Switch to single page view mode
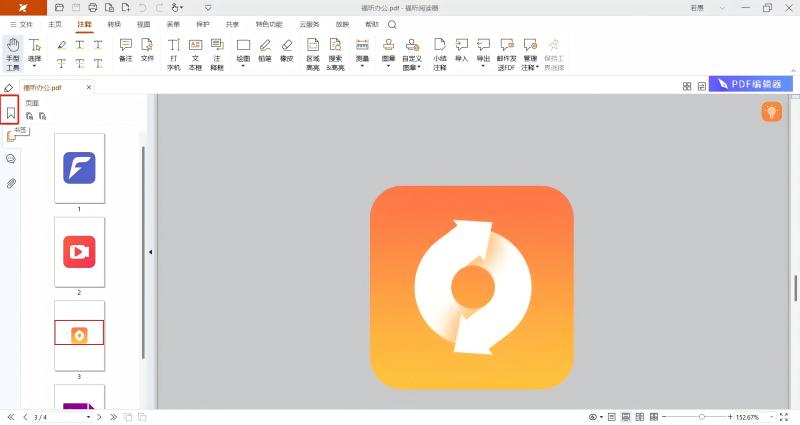 point(611,416)
